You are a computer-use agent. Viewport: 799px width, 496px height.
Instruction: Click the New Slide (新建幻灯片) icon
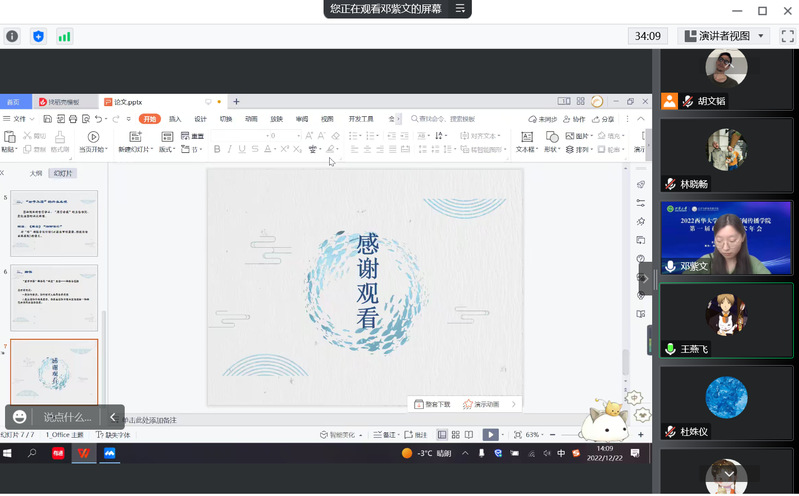tap(133, 137)
